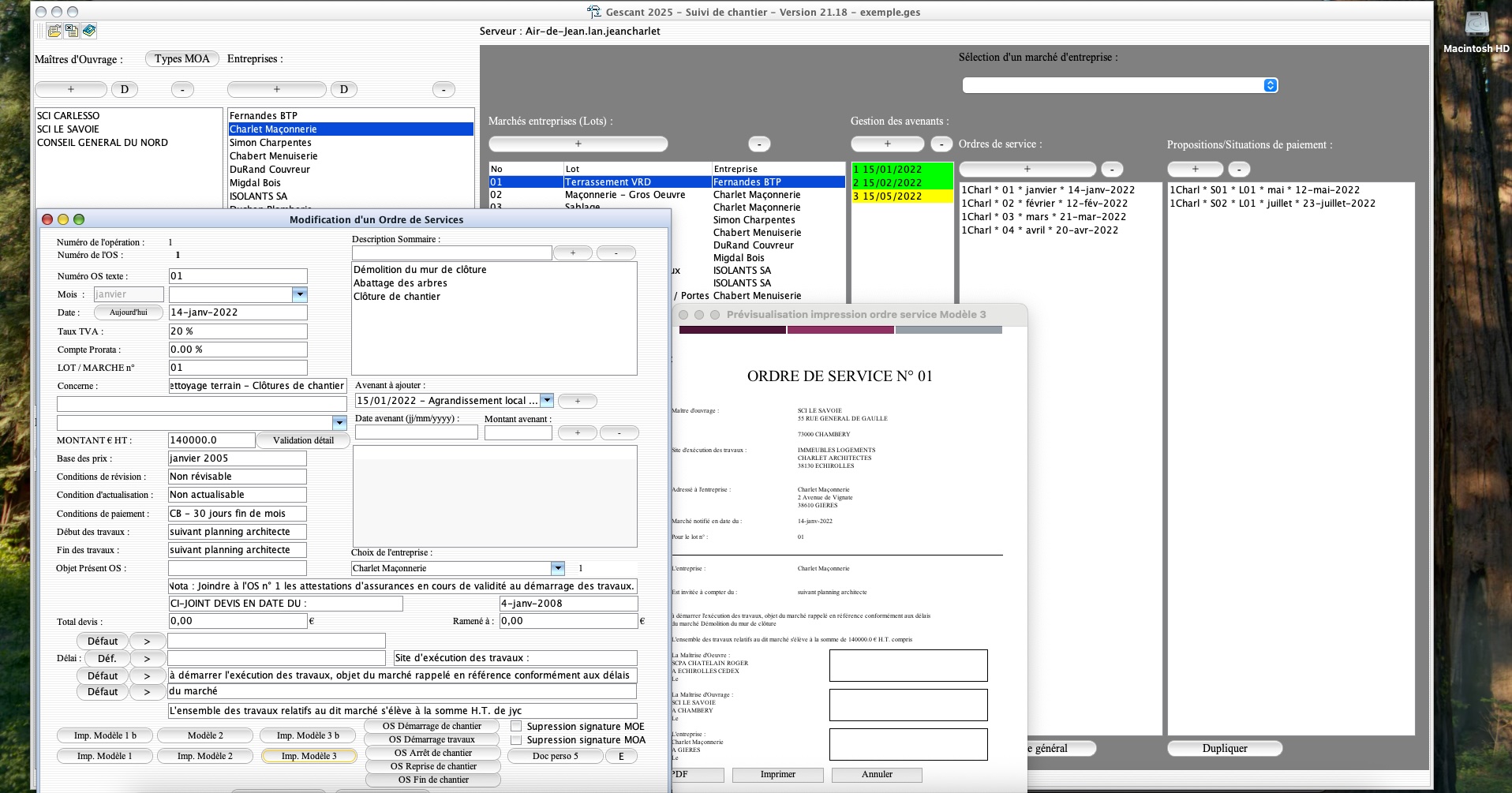
Task: Click Annuler in the preview window
Action: [877, 775]
